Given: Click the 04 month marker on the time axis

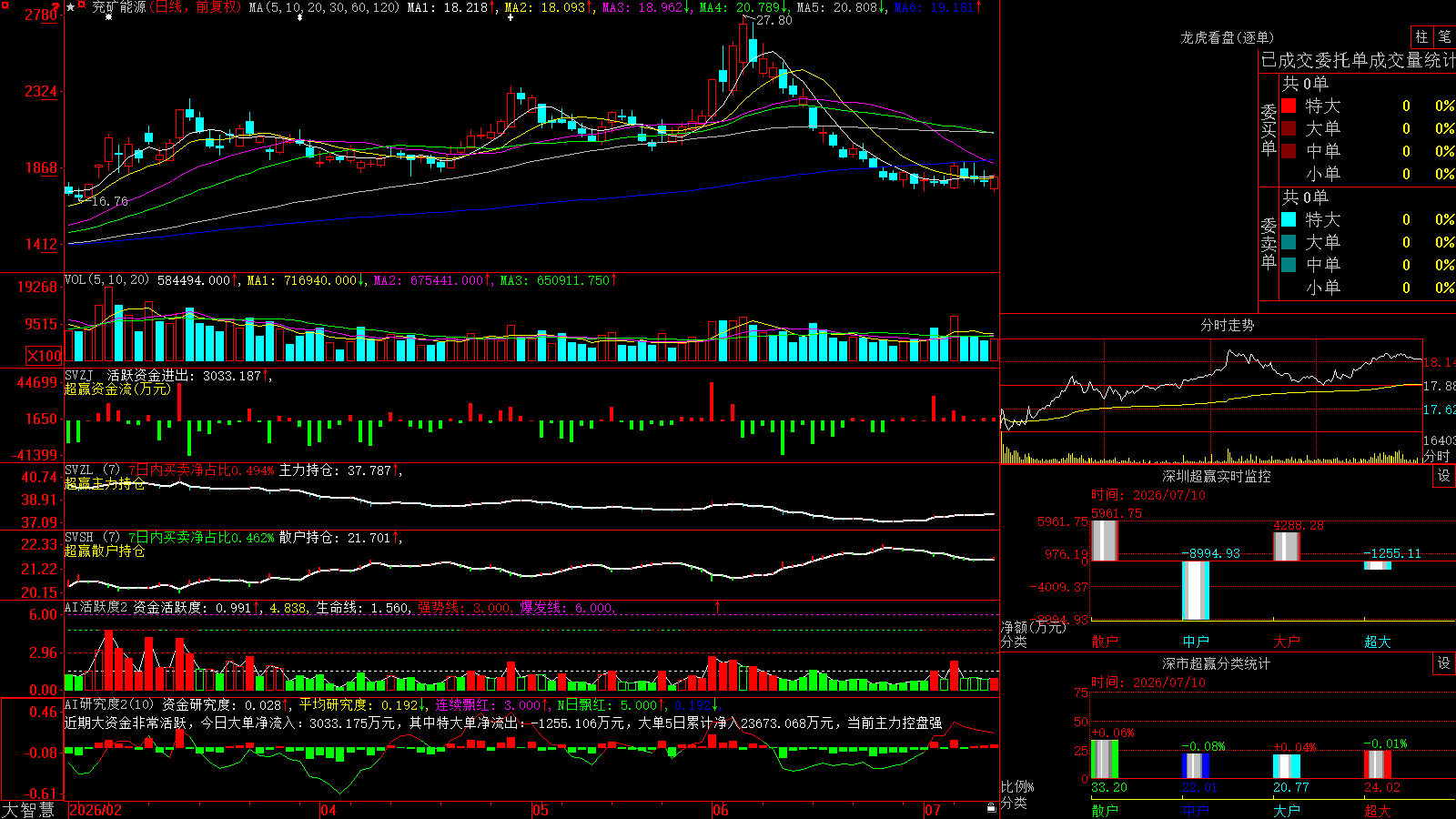Looking at the screenshot, I should click(329, 810).
